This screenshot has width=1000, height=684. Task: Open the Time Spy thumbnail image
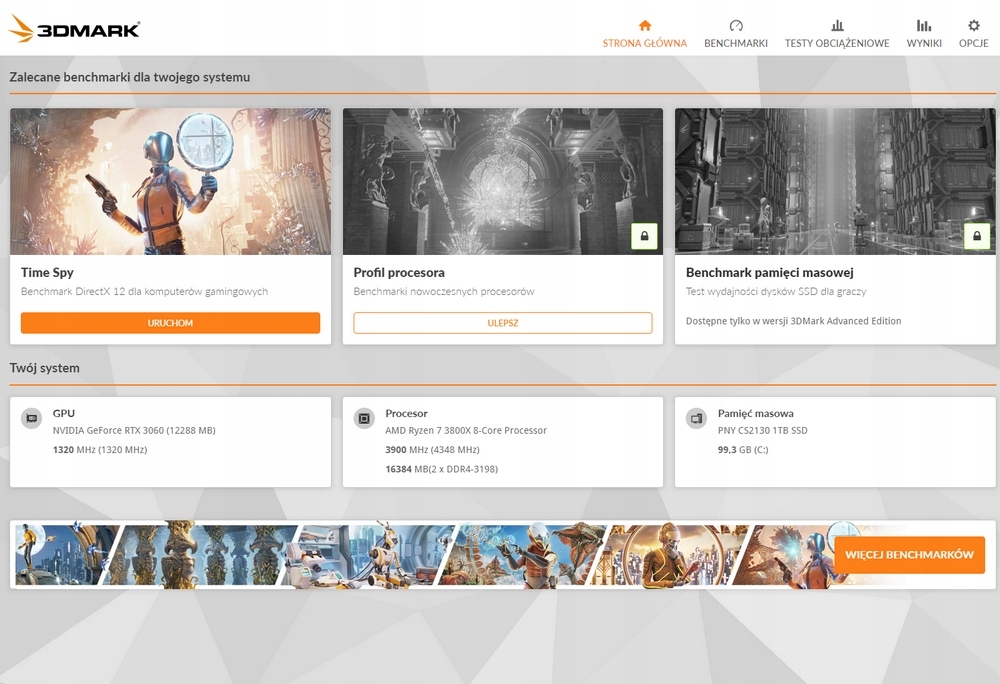click(x=170, y=182)
